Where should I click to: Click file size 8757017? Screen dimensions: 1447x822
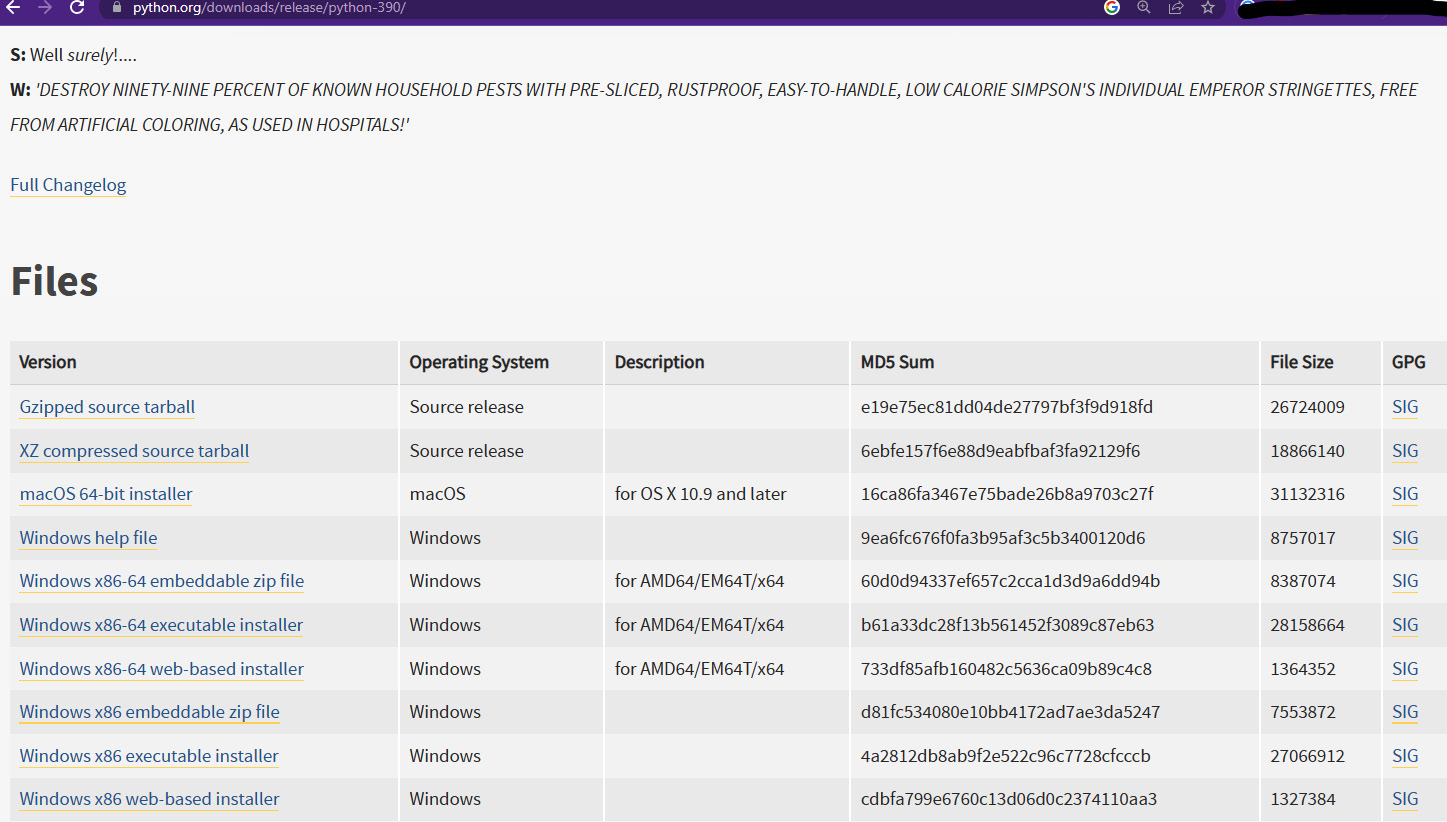point(1302,538)
